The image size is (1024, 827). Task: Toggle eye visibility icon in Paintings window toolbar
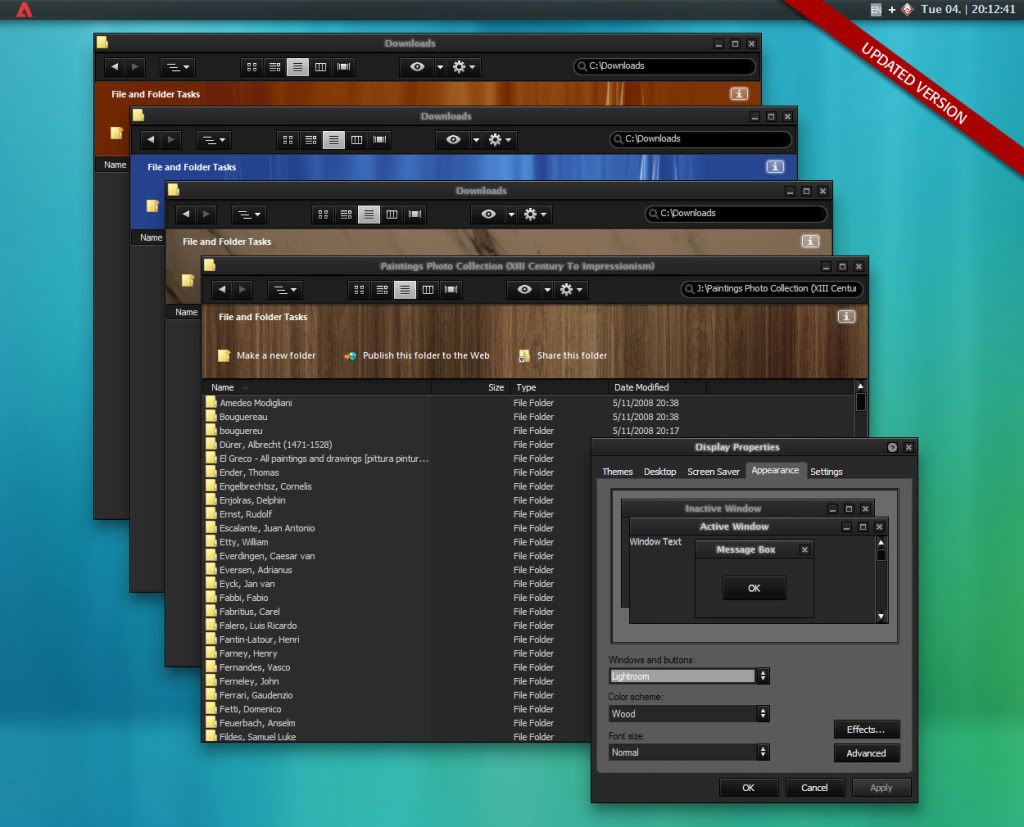pyautogui.click(x=524, y=290)
